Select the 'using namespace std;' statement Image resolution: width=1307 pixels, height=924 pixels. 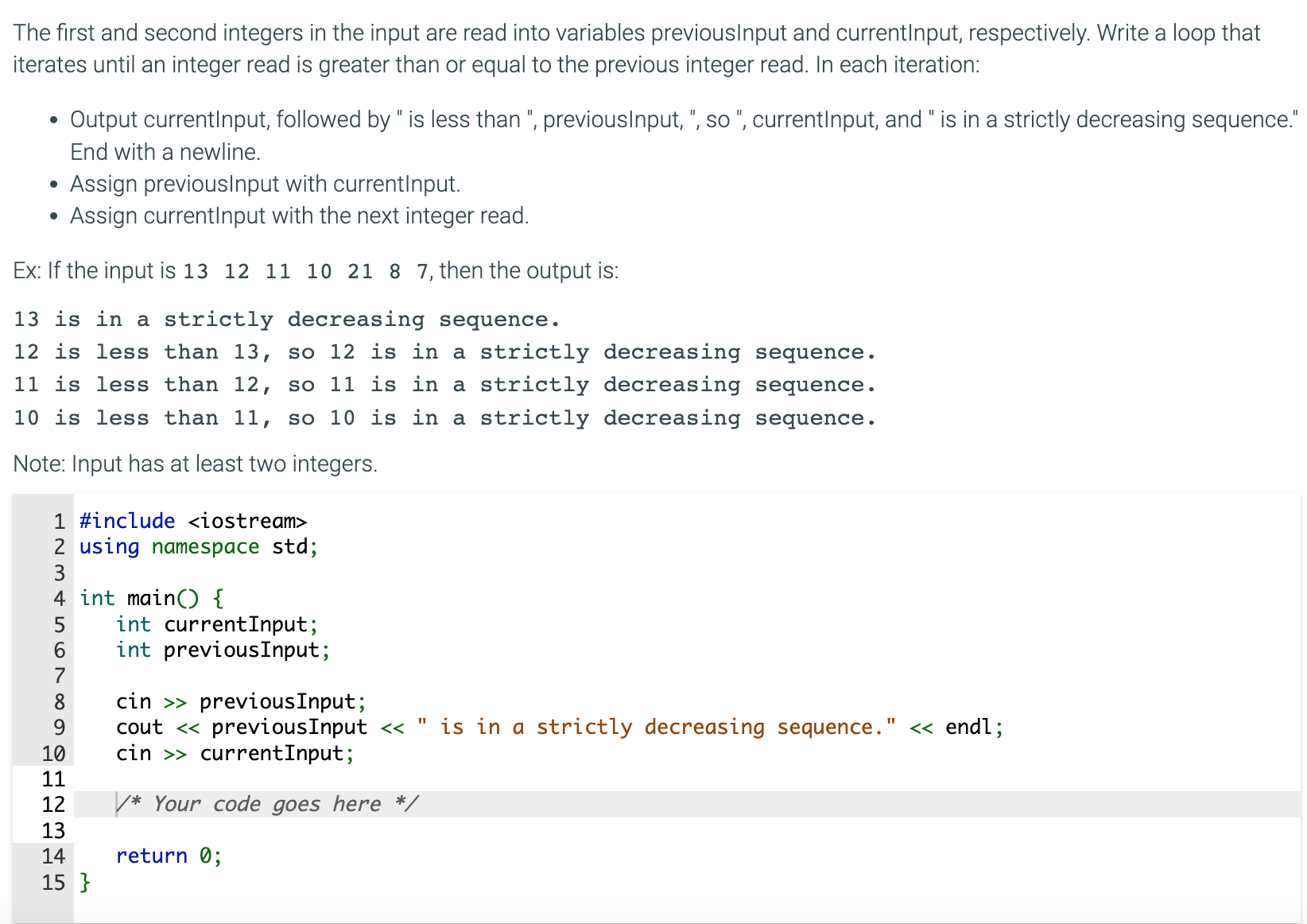[197, 547]
